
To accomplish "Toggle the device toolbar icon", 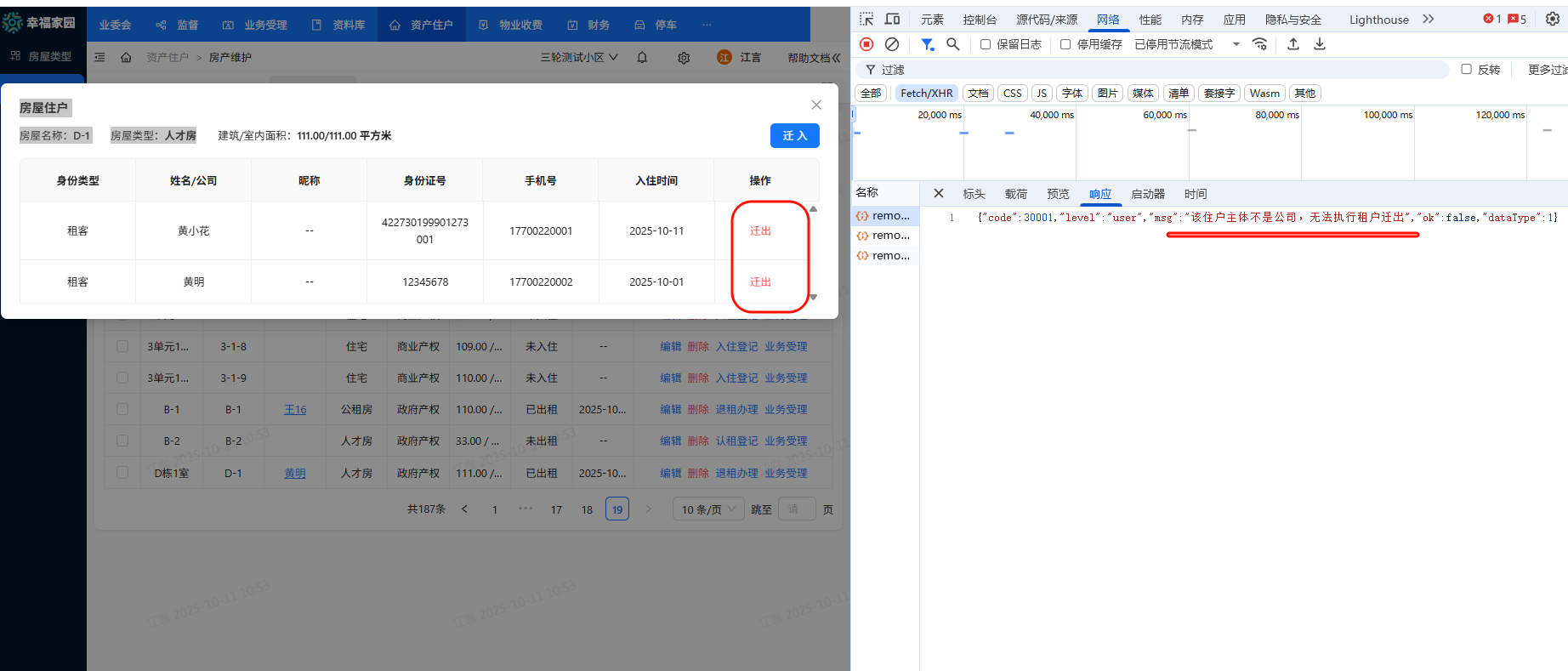I will 892,19.
